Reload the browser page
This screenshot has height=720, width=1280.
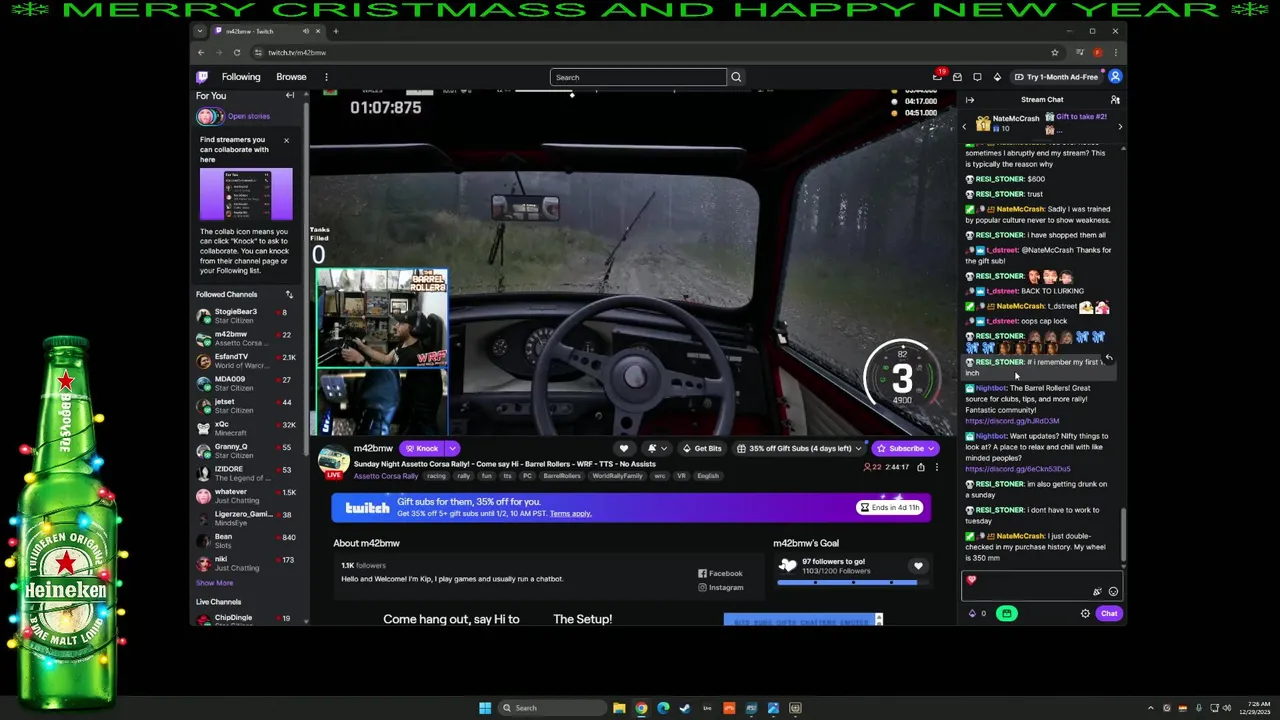237,52
